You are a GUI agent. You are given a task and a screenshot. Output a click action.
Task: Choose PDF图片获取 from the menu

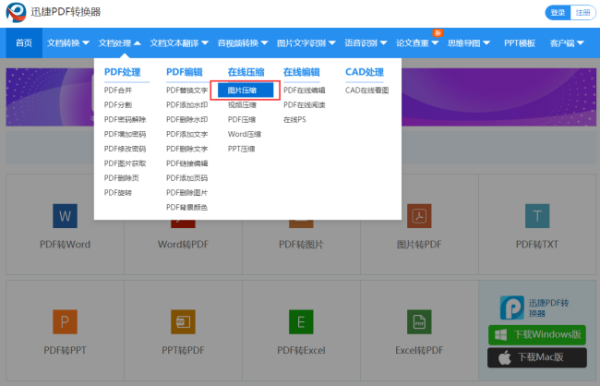[x=125, y=163]
